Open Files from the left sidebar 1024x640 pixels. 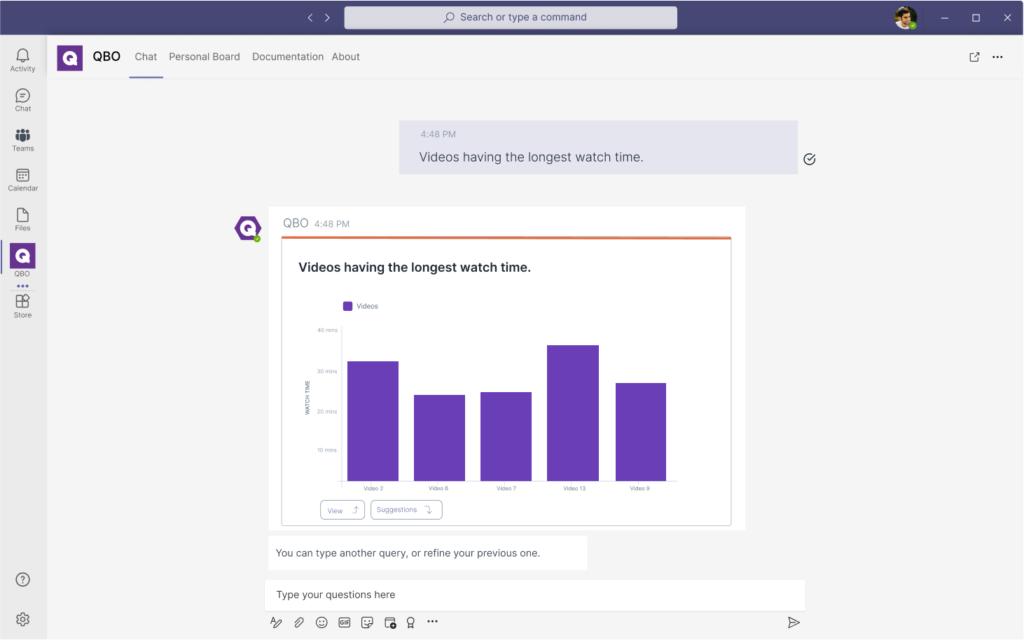[22, 219]
